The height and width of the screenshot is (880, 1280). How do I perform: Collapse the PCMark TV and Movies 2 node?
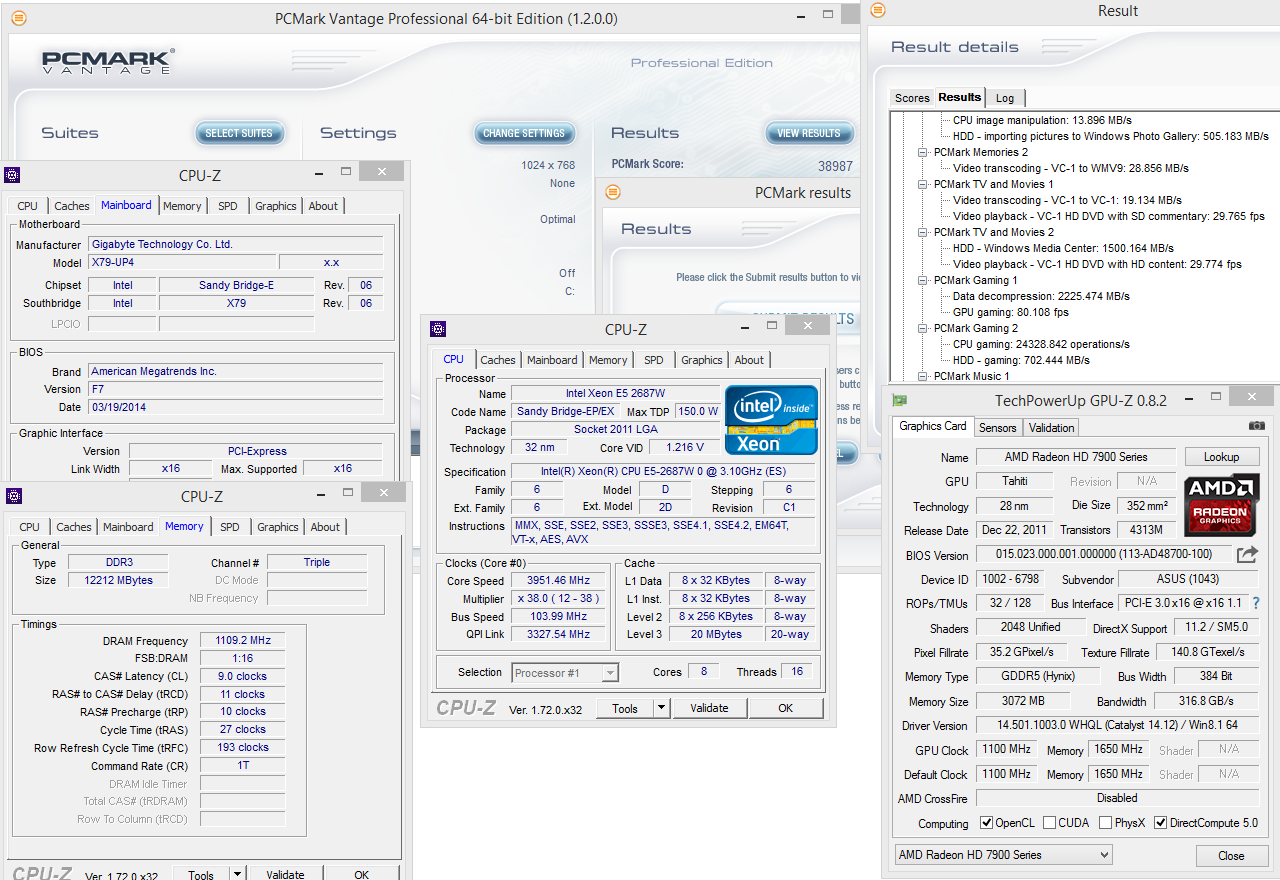click(x=924, y=232)
